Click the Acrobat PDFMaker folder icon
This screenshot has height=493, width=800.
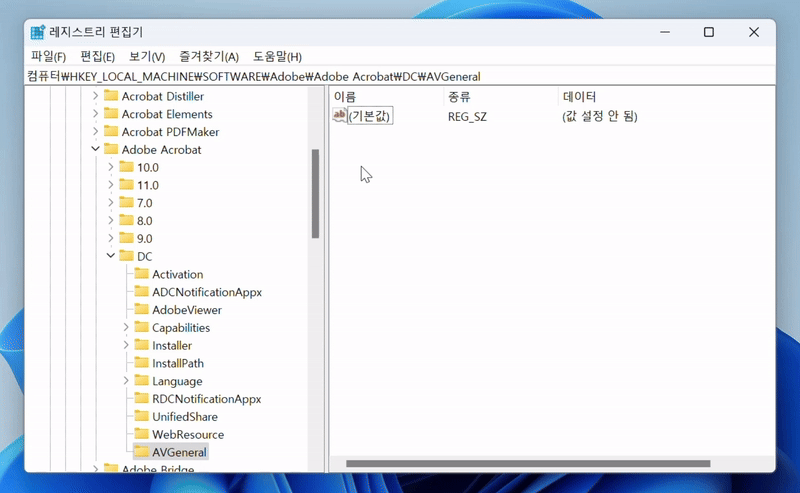tap(111, 131)
